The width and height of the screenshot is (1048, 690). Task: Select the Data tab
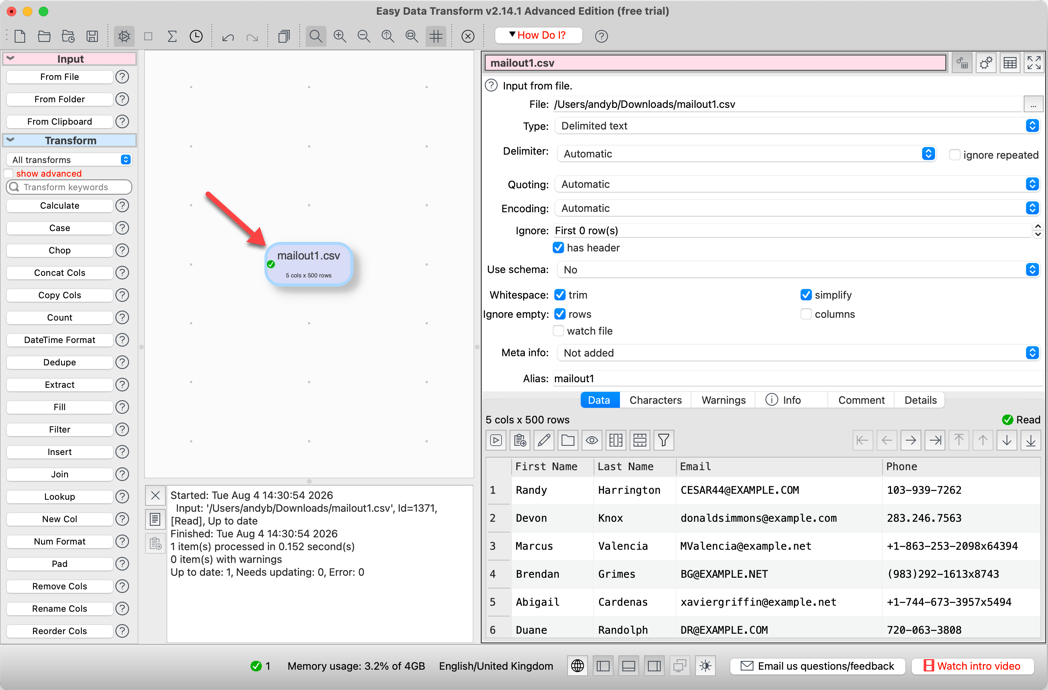click(599, 400)
